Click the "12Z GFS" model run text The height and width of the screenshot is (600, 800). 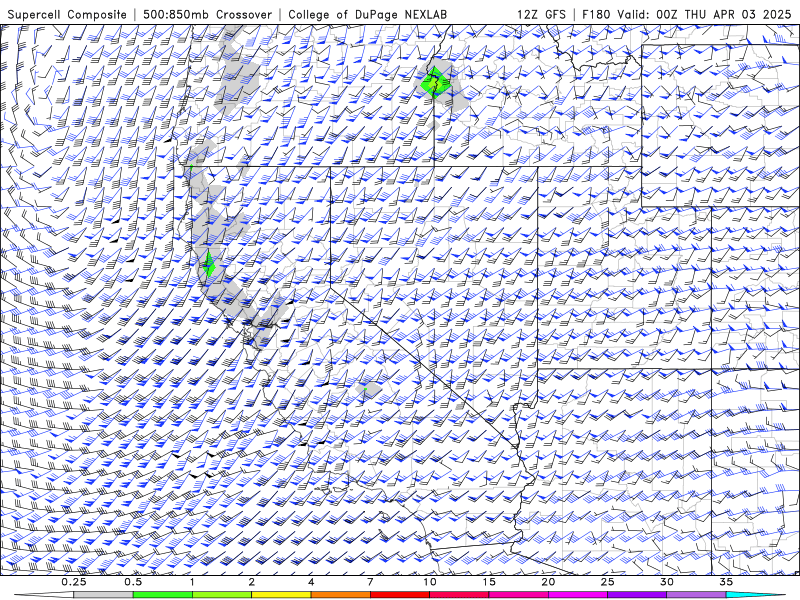pyautogui.click(x=541, y=15)
